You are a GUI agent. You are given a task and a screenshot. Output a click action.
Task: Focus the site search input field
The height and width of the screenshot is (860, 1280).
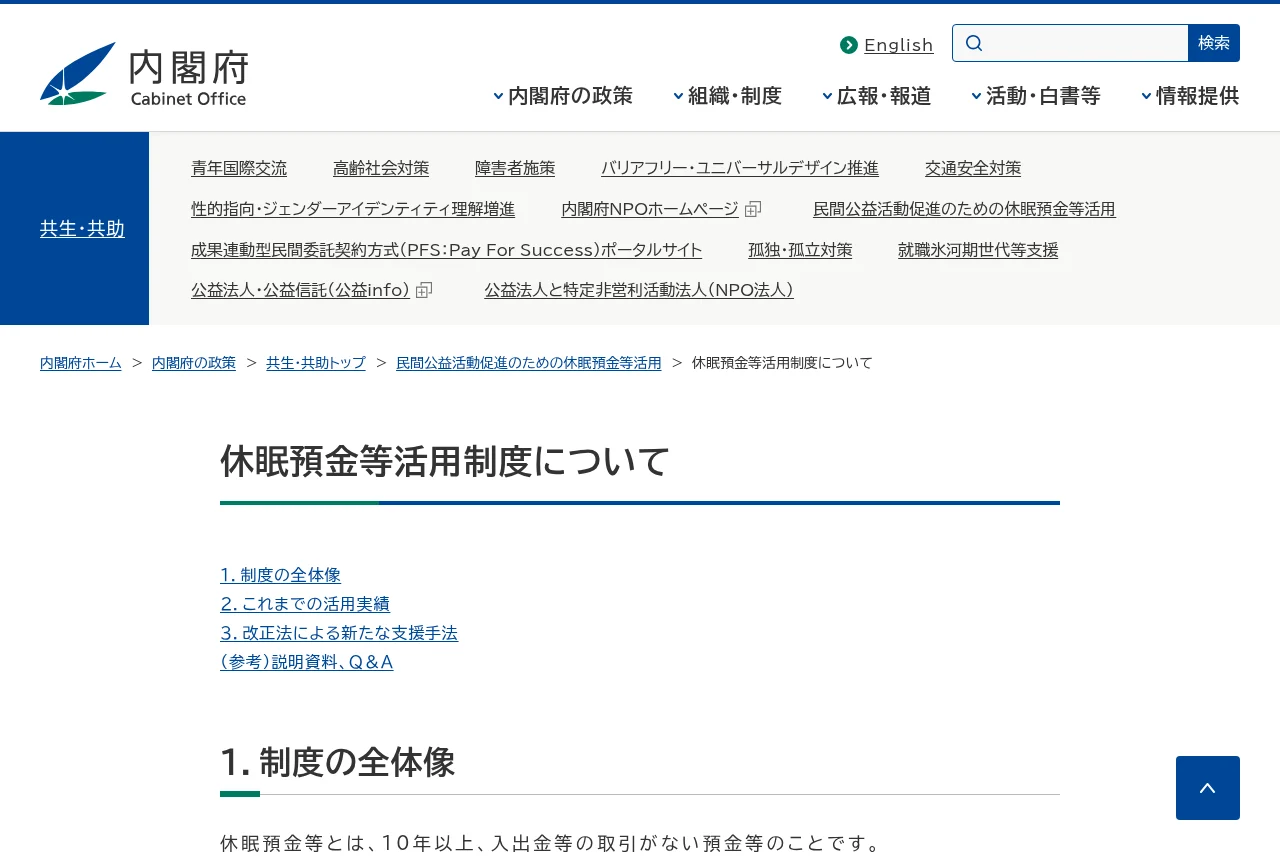[x=1070, y=43]
